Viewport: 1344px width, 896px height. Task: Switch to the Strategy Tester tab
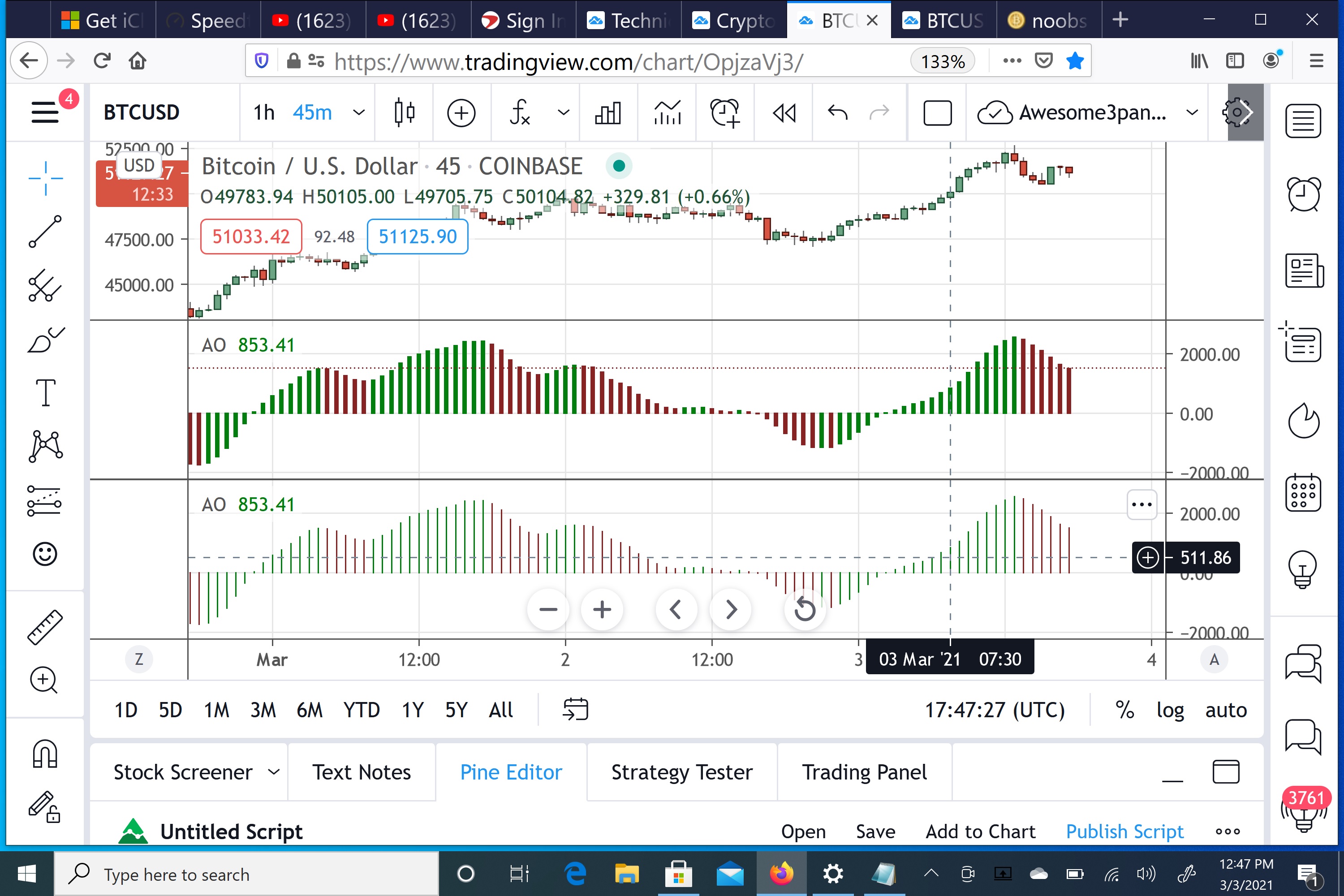tap(682, 772)
